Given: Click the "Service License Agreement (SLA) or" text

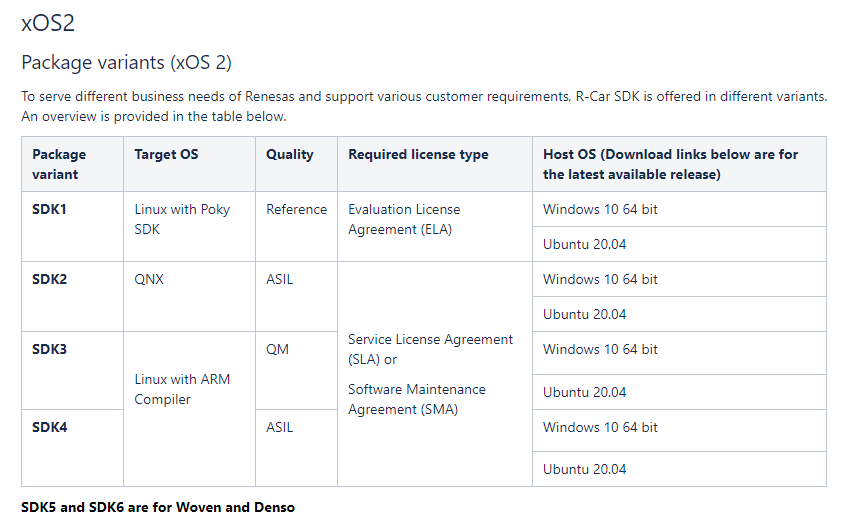Looking at the screenshot, I should [430, 349].
